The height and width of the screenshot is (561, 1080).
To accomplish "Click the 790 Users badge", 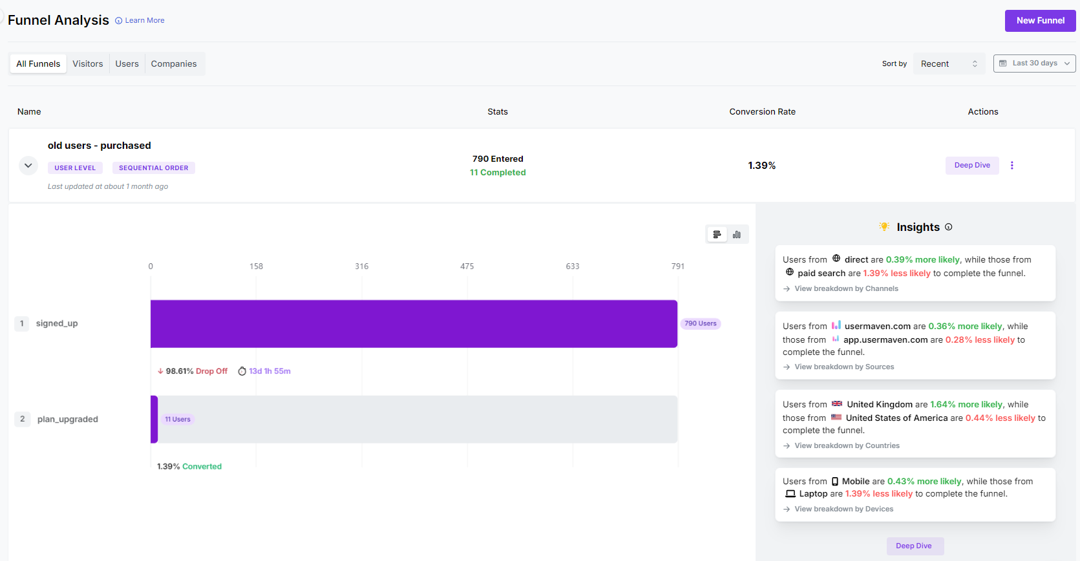I will (700, 323).
